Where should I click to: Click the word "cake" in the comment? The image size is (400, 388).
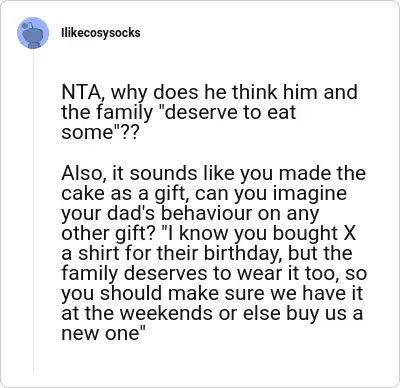(x=78, y=194)
